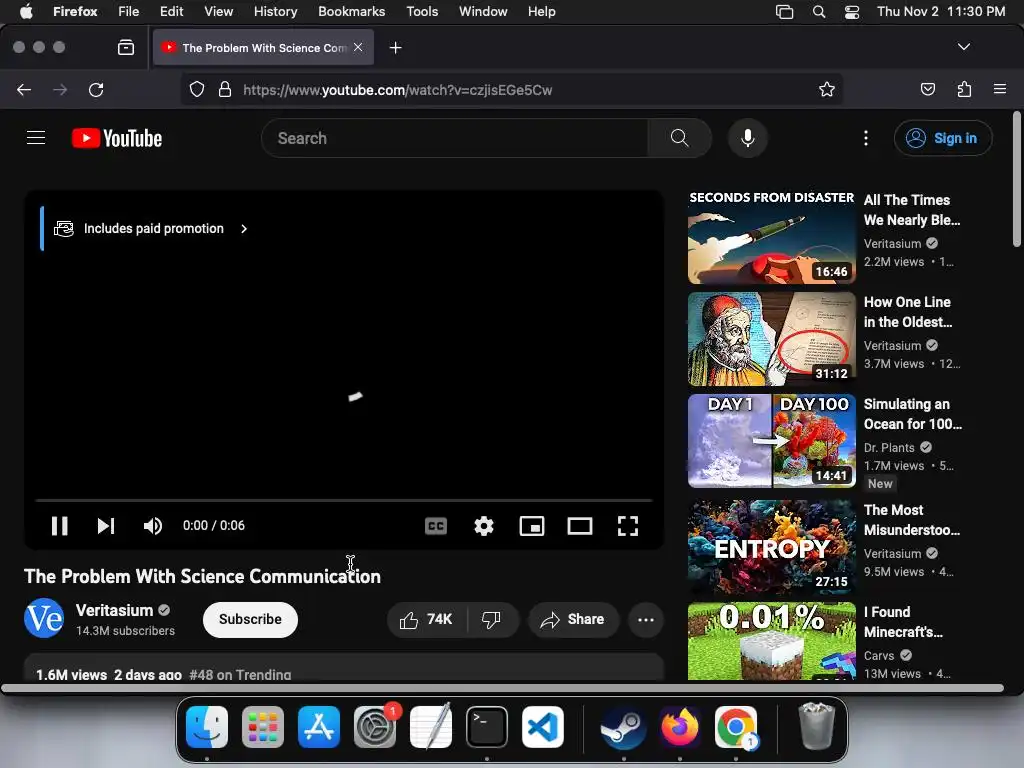Open the Dr. Plants channel link

coord(889,447)
